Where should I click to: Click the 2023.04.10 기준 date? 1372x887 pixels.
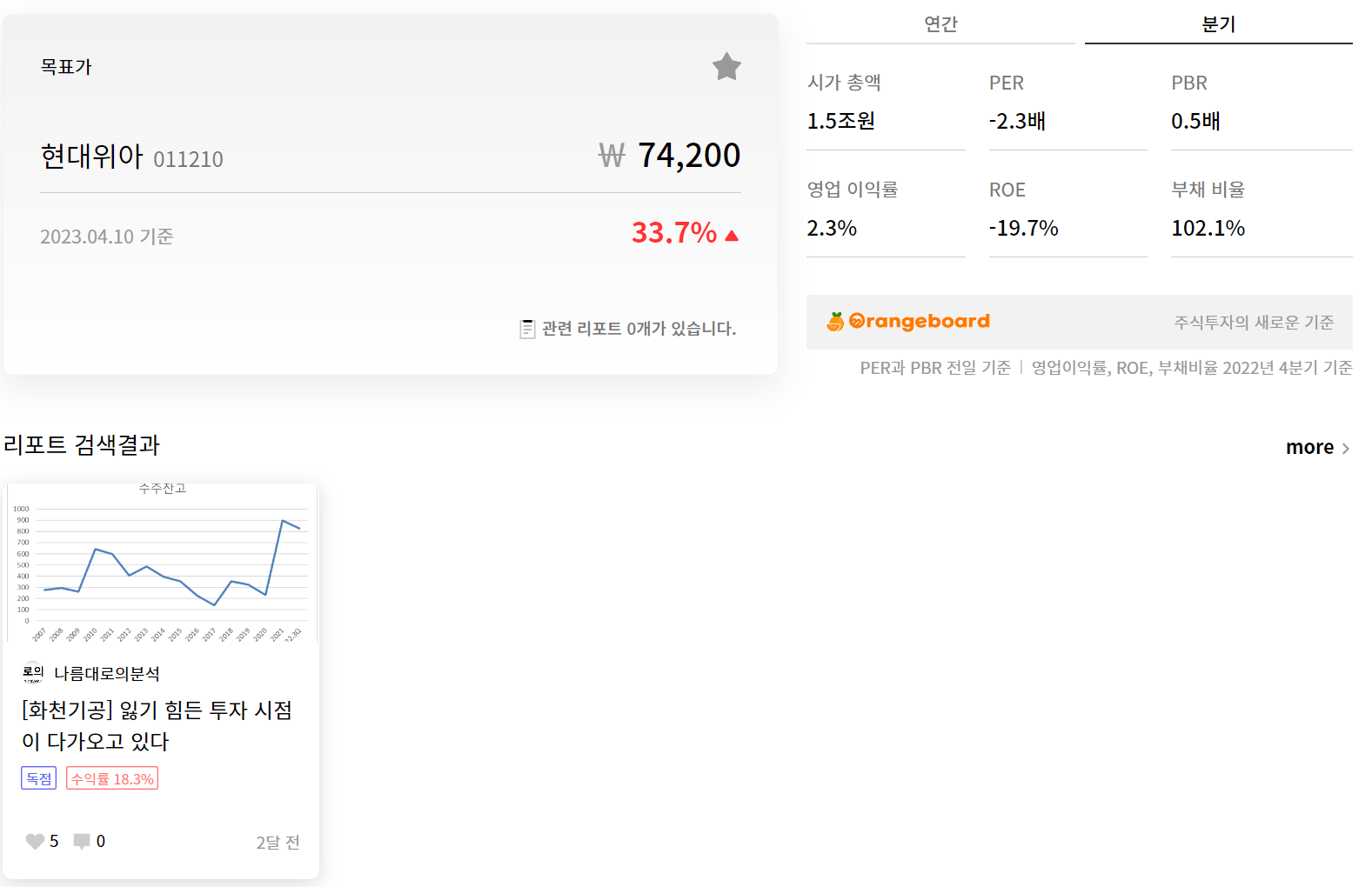[x=107, y=237]
